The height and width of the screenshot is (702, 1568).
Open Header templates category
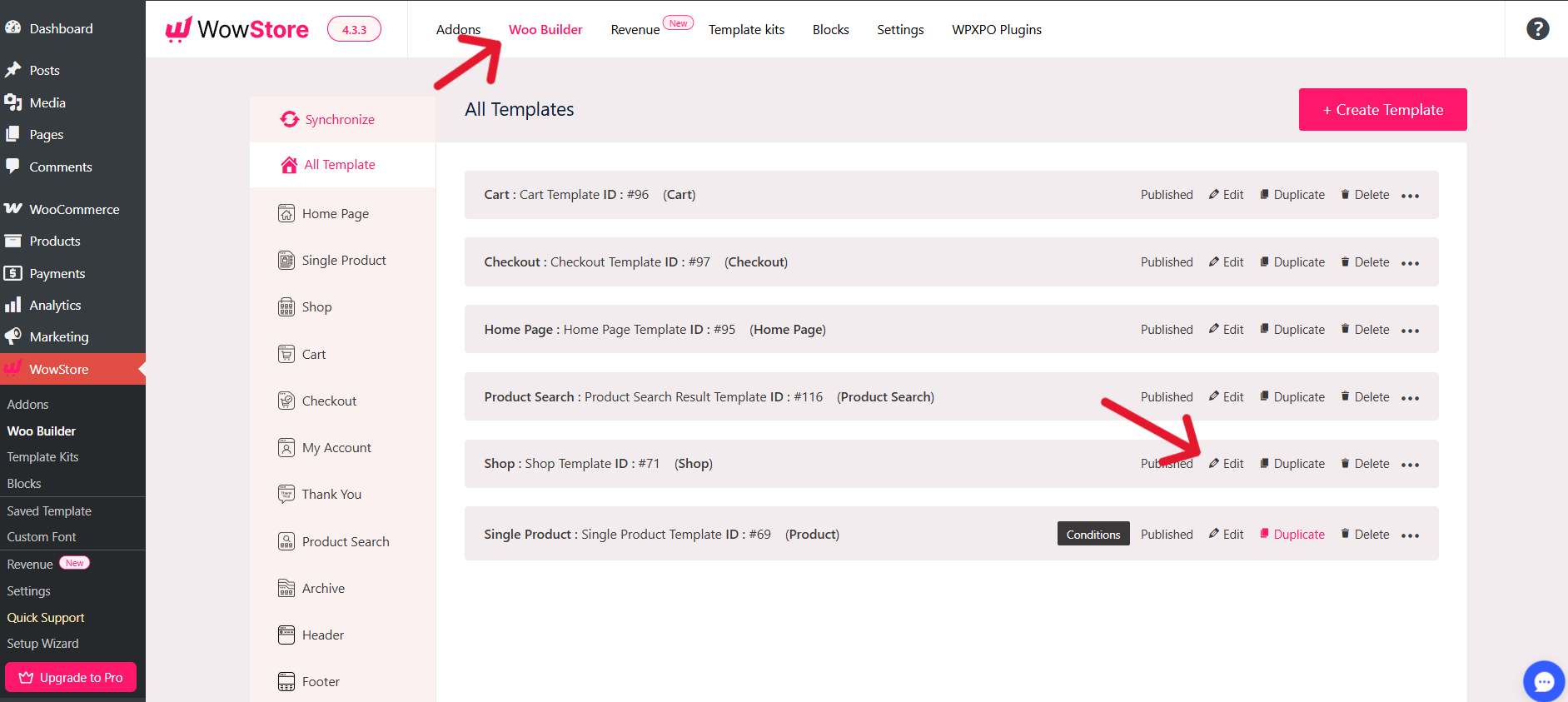pos(311,635)
